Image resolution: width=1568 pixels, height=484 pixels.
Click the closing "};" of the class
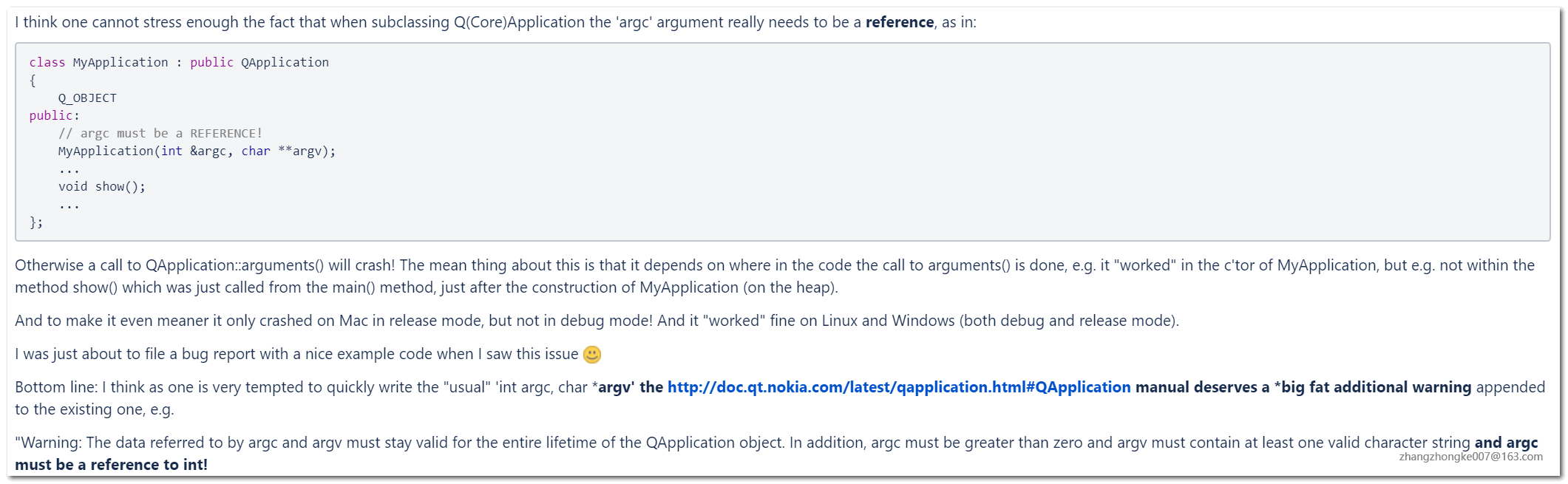click(36, 222)
